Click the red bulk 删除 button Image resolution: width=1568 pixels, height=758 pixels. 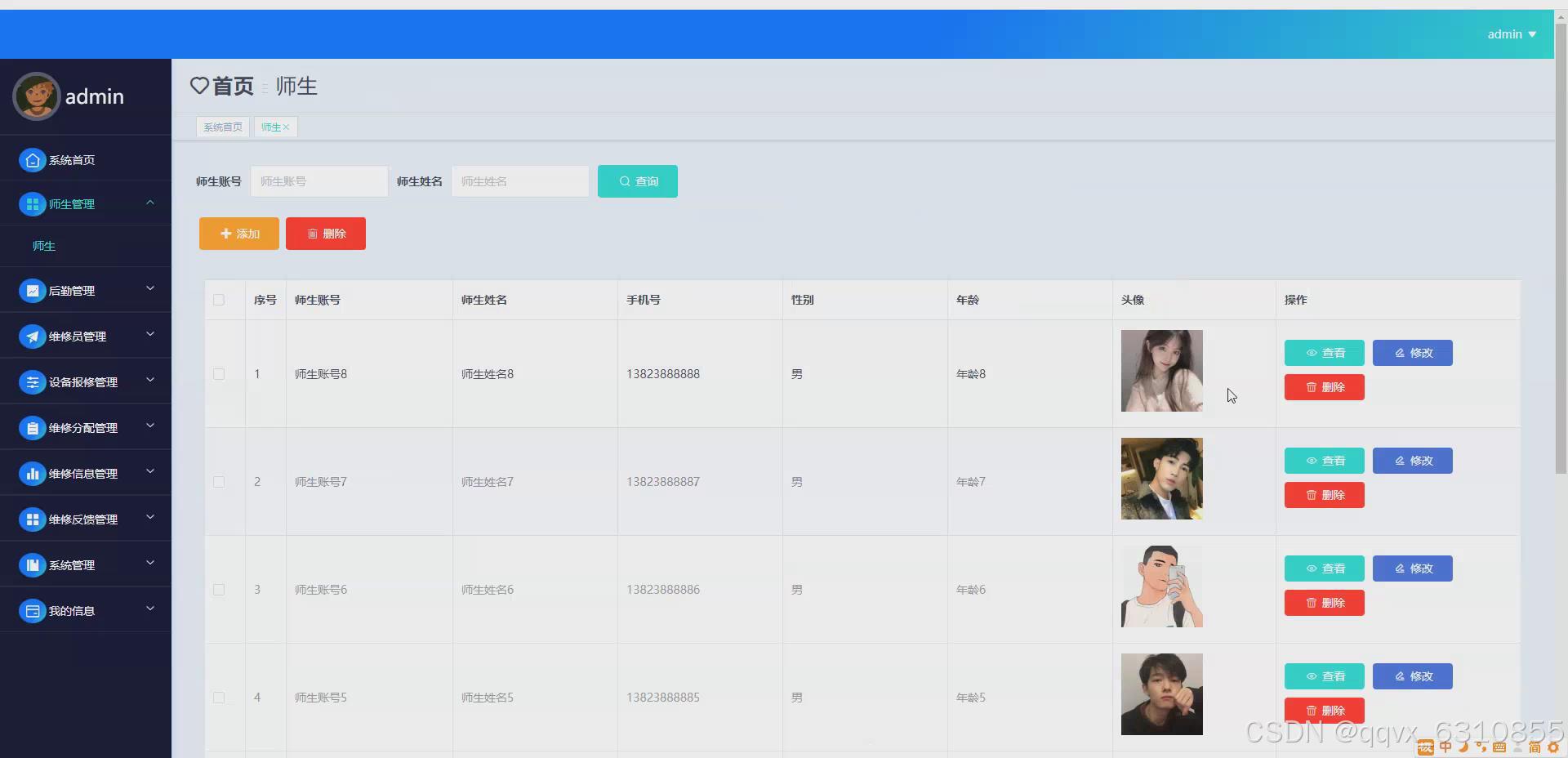[326, 234]
